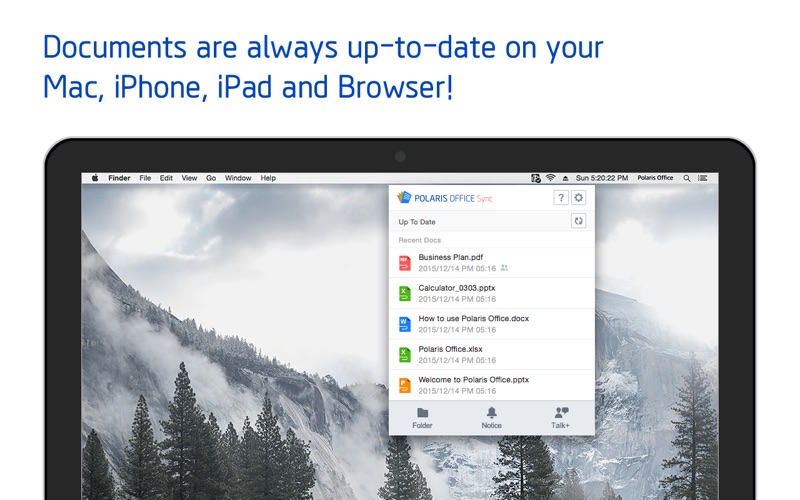
Task: Open the Notice bell tab
Action: [491, 418]
